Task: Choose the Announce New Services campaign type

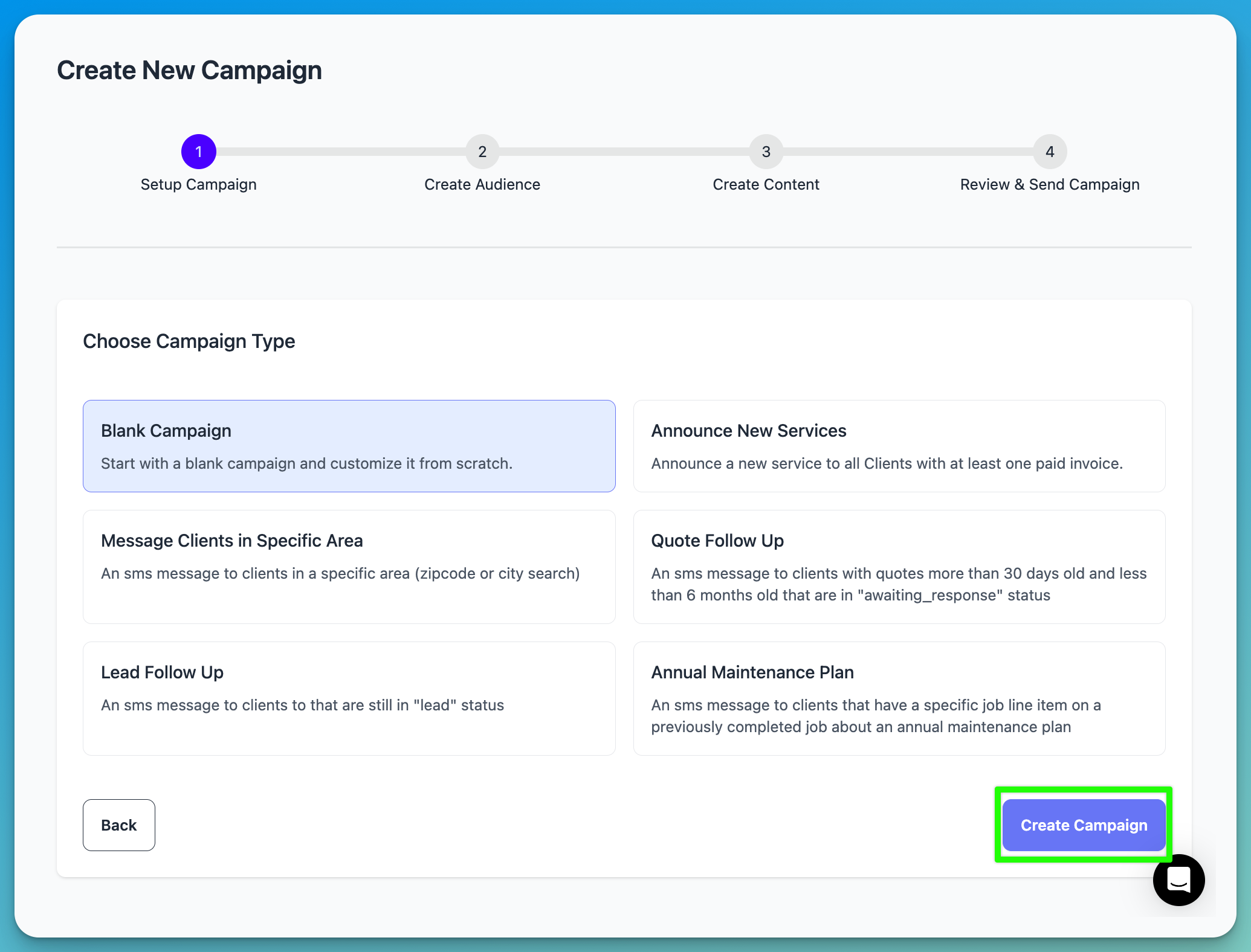Action: (x=899, y=446)
